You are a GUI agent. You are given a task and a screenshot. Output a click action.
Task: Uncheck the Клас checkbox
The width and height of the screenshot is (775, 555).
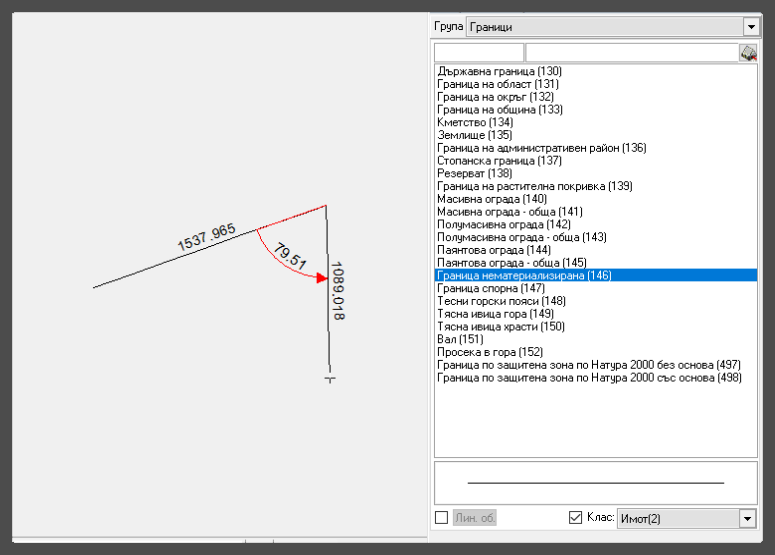(575, 518)
